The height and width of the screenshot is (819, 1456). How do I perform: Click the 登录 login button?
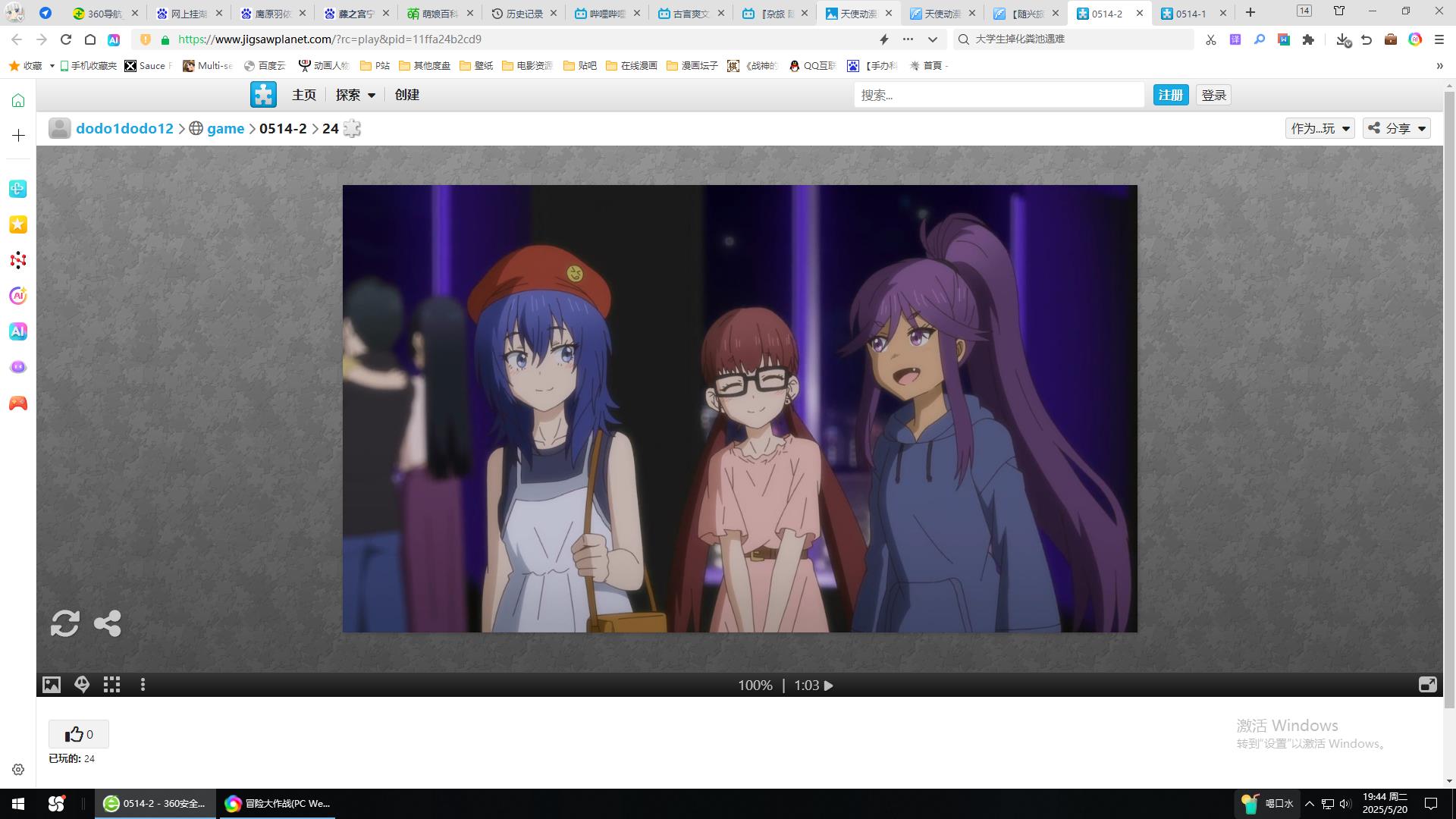[1214, 95]
